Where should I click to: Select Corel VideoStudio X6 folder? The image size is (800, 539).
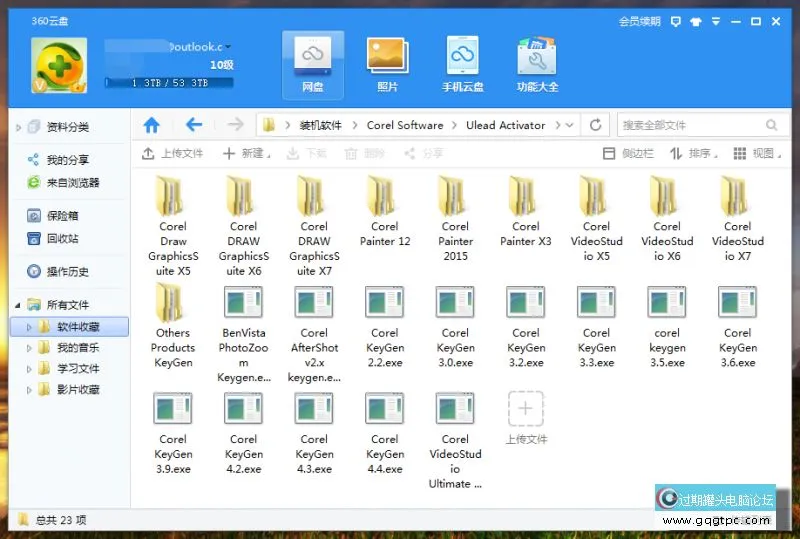tap(667, 218)
